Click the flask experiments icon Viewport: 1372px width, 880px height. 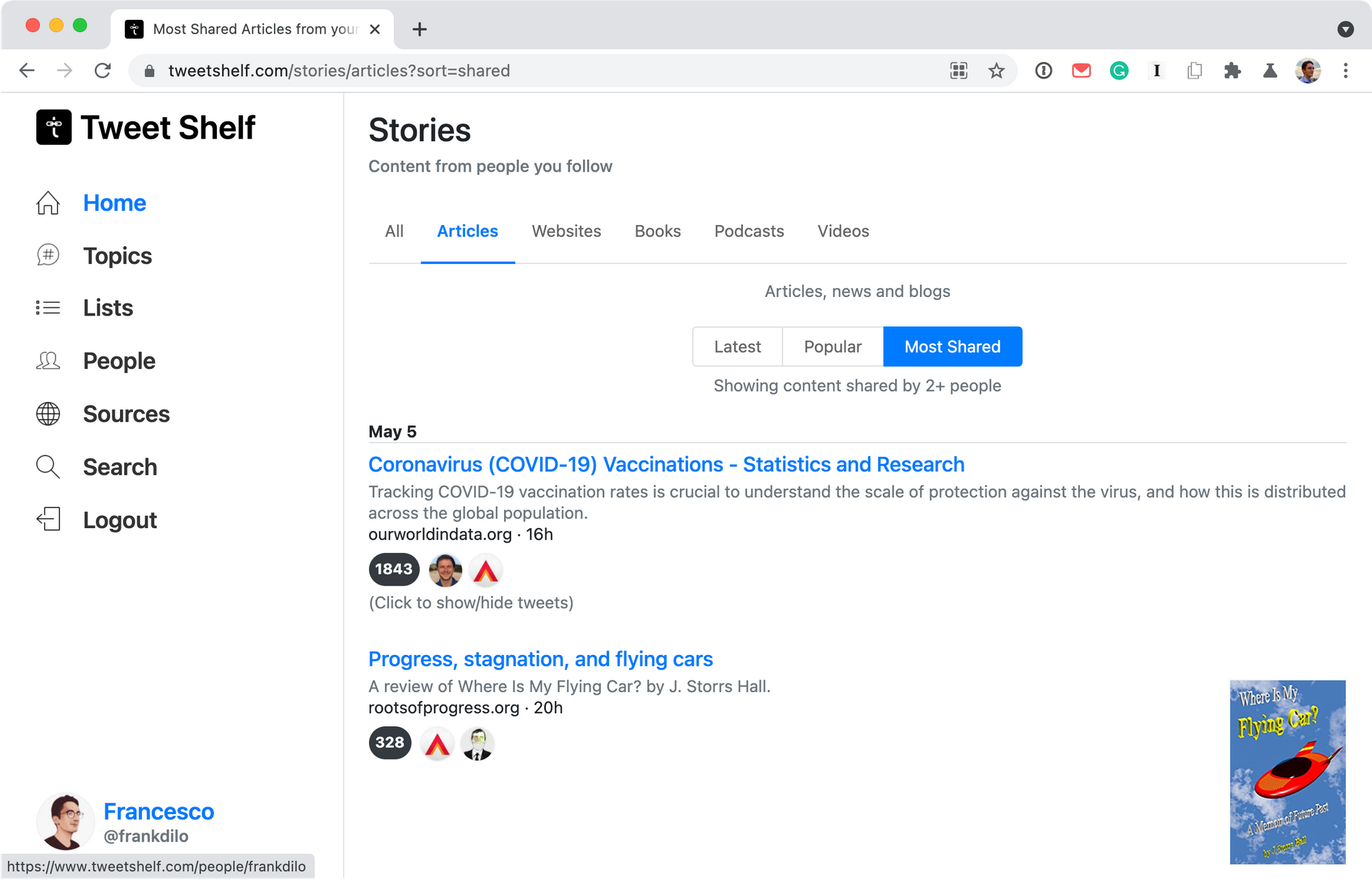pos(1270,71)
